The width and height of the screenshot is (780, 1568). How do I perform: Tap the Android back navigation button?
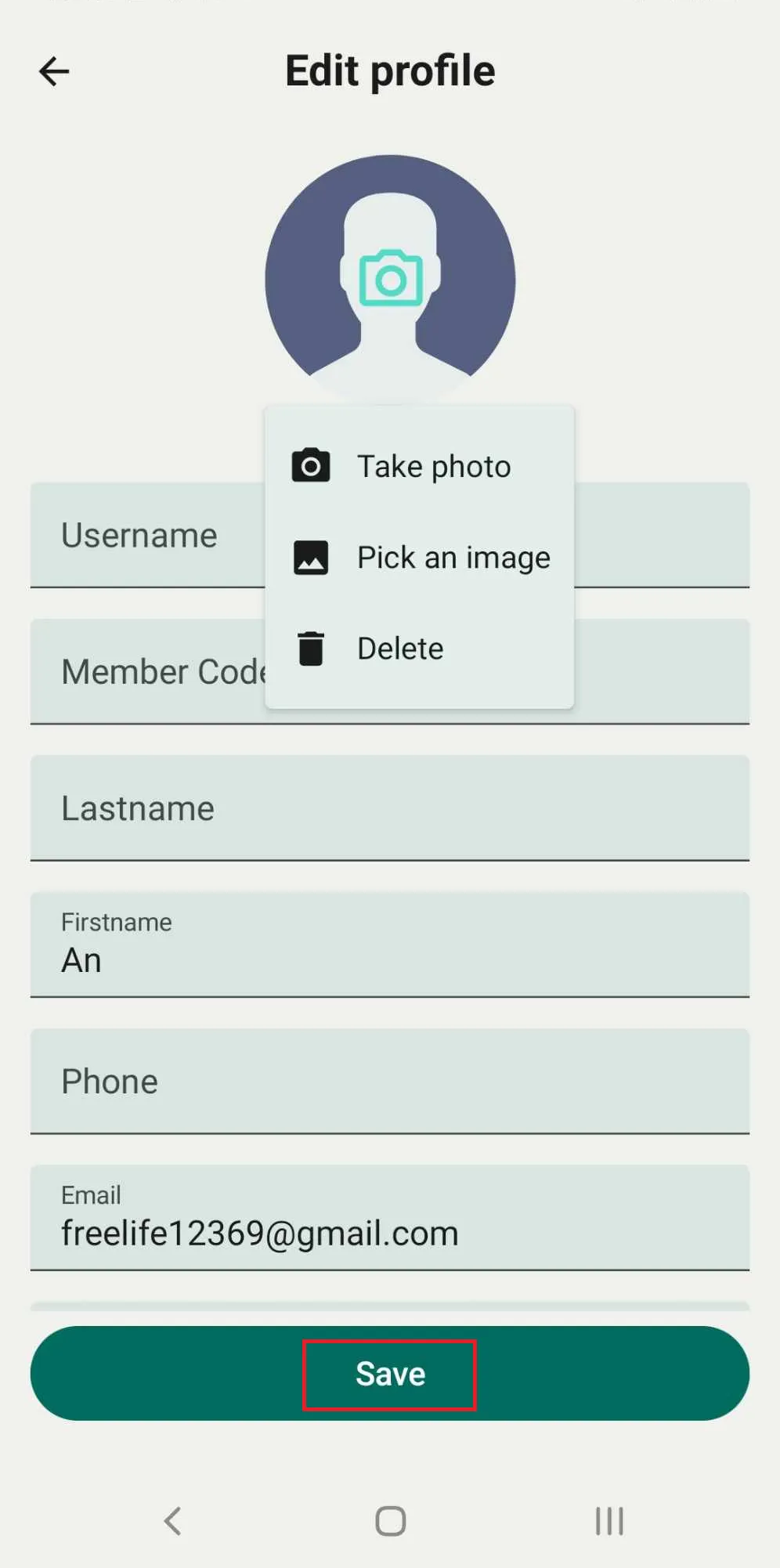173,1521
